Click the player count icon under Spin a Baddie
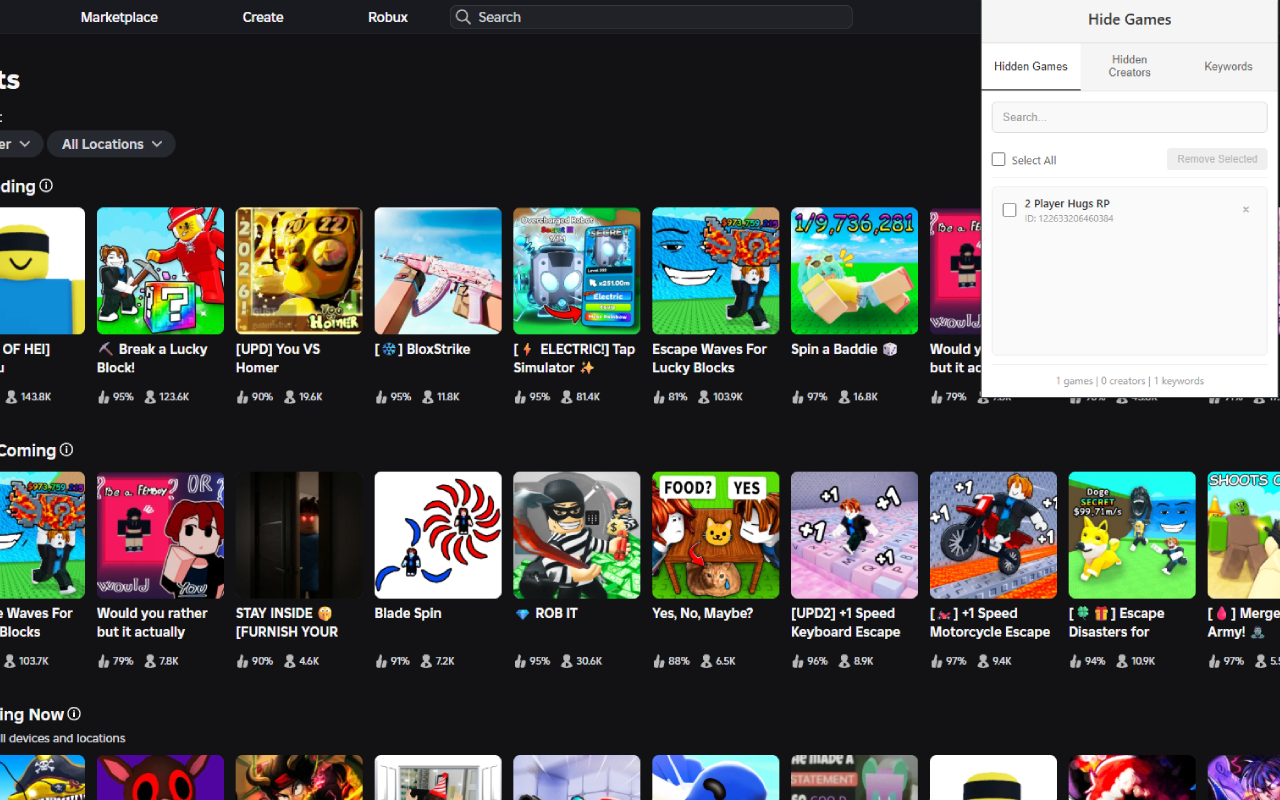Screen dimensions: 1280x800 pyautogui.click(x=844, y=397)
